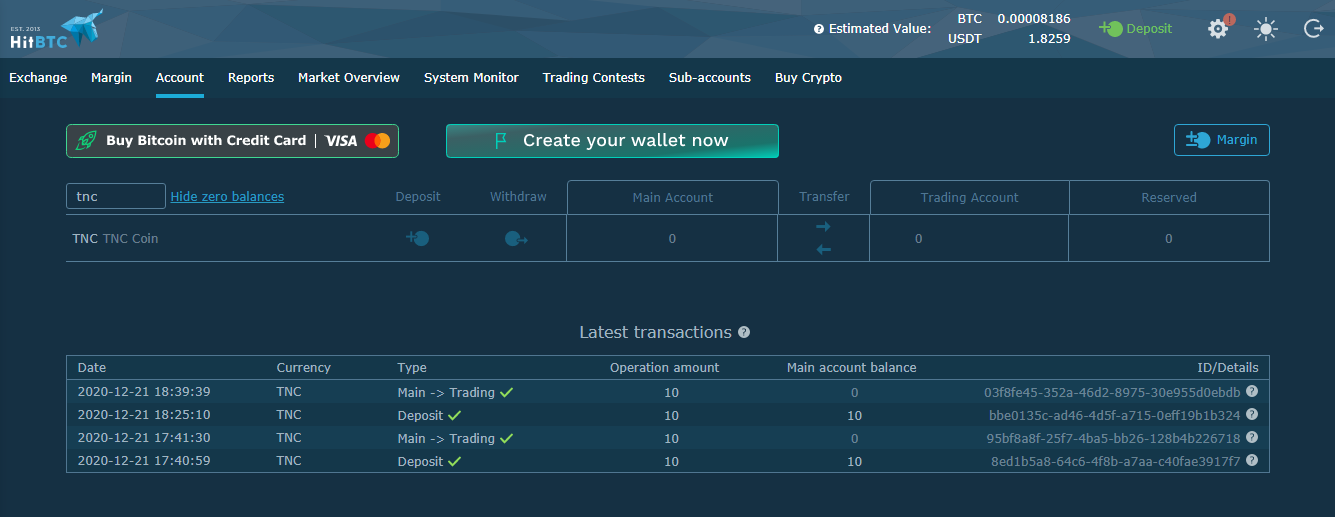Click the TNC Coin row name
1335x517 pixels.
[115, 239]
